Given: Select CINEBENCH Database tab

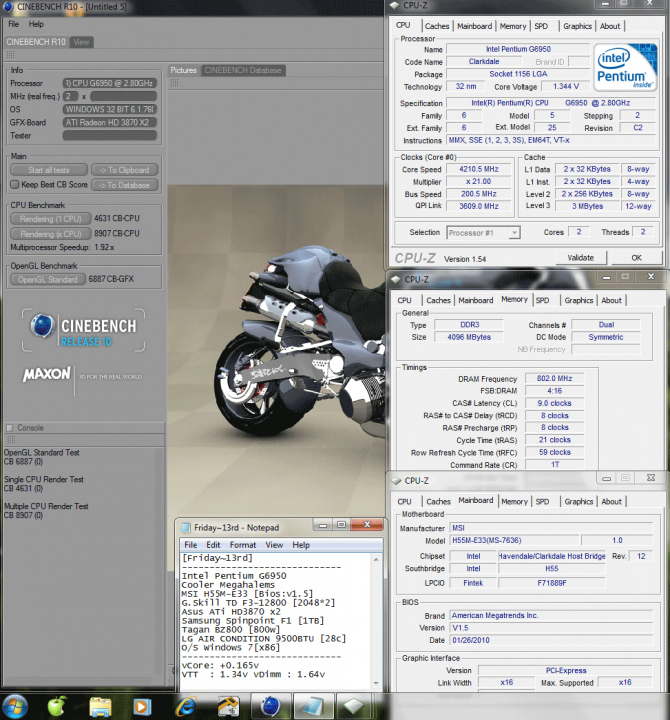Looking at the screenshot, I should (x=243, y=70).
